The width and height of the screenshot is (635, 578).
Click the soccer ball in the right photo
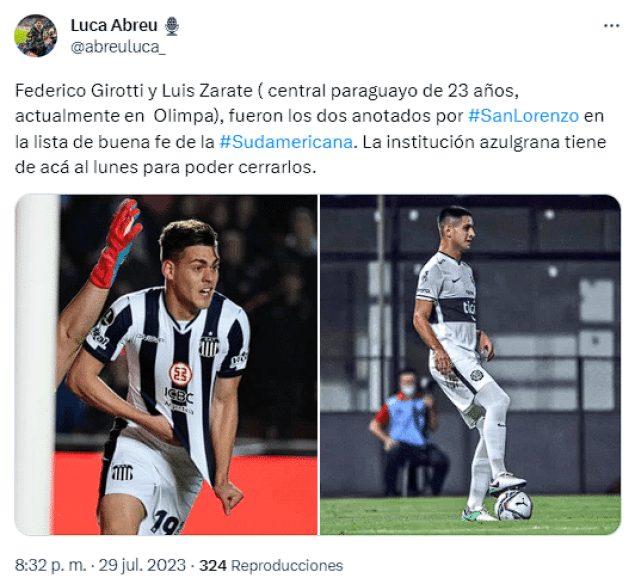513,505
